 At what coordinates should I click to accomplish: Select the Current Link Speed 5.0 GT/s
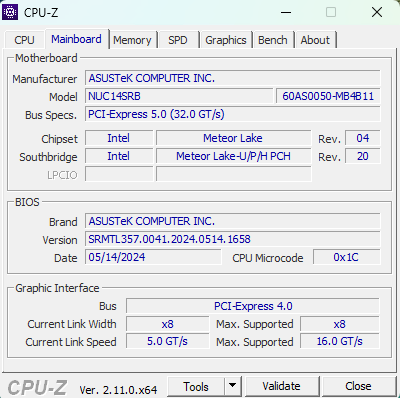point(168,341)
